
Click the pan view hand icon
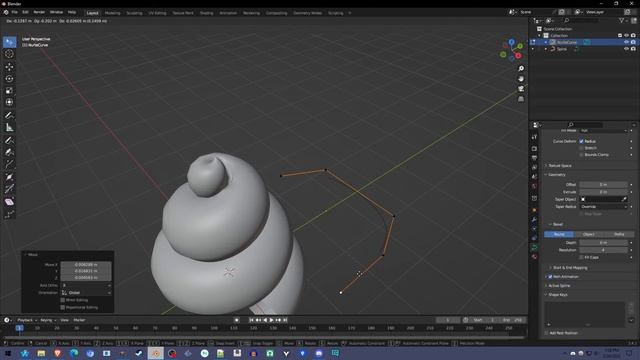point(521,79)
